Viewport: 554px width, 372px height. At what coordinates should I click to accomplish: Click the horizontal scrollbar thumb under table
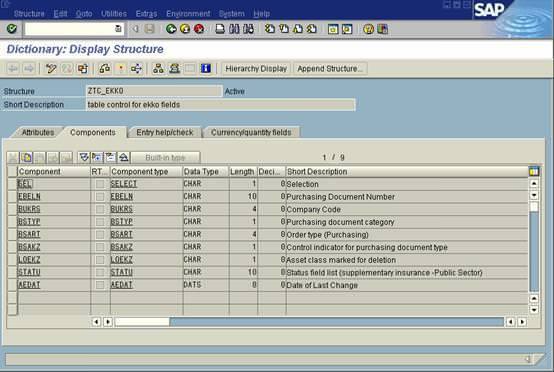coord(142,322)
